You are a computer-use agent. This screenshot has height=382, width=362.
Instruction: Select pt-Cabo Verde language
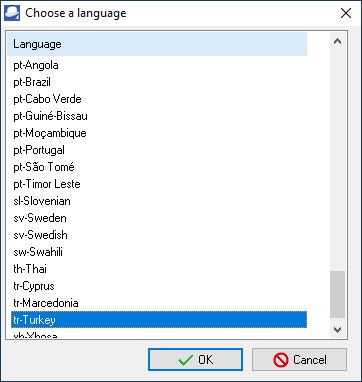[159, 99]
